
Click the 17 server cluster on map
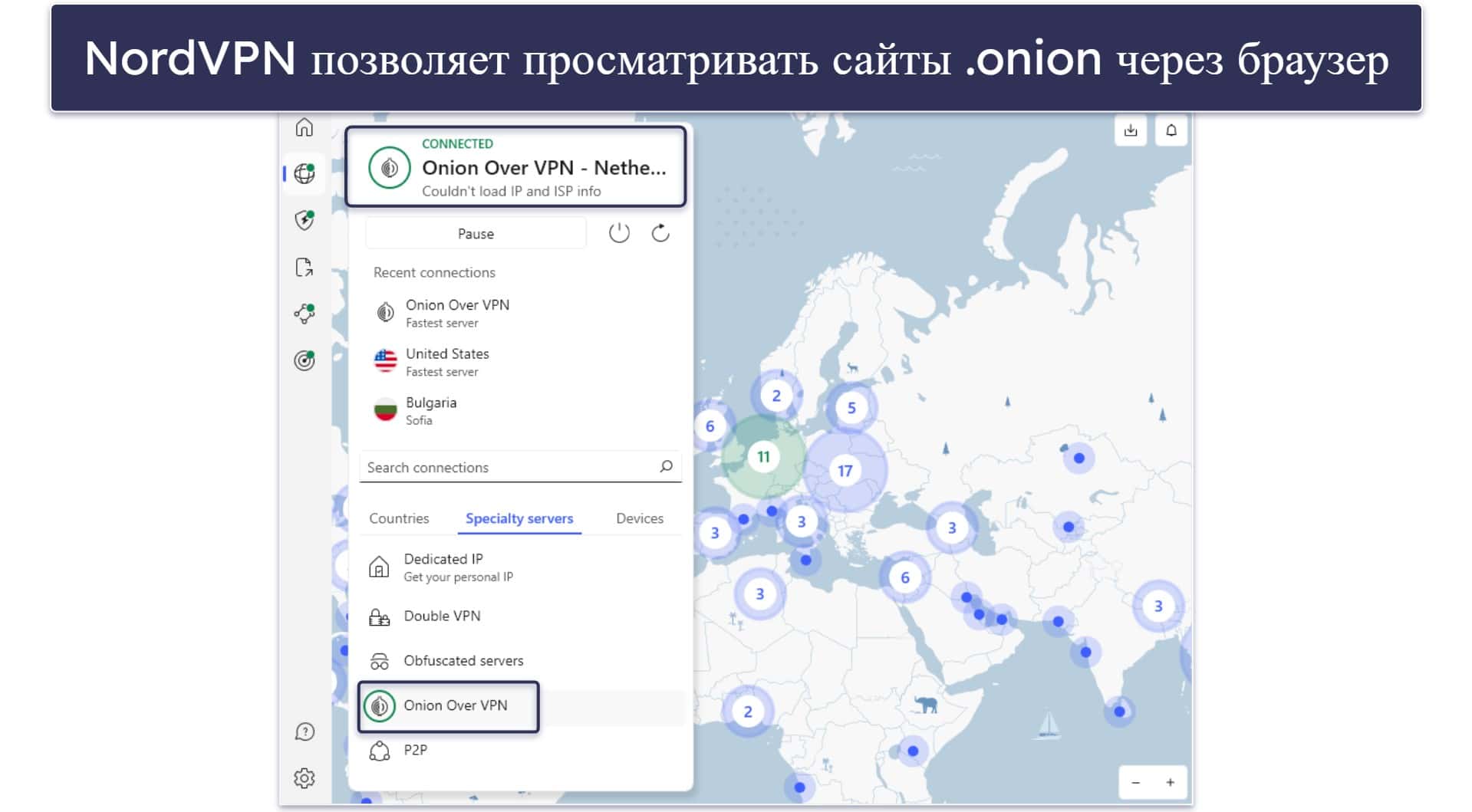845,471
